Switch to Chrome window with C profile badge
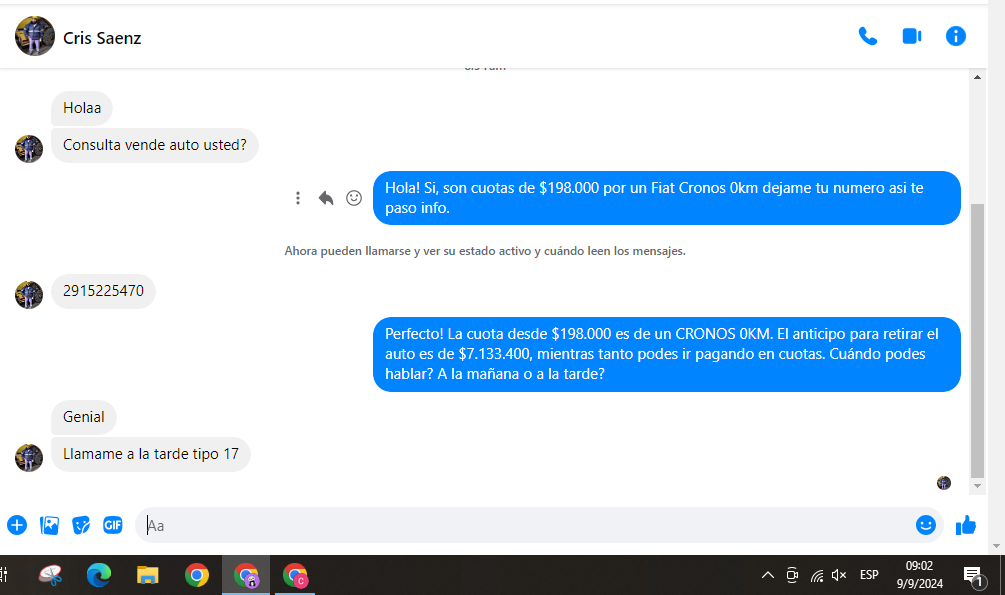1005x595 pixels. coord(295,575)
